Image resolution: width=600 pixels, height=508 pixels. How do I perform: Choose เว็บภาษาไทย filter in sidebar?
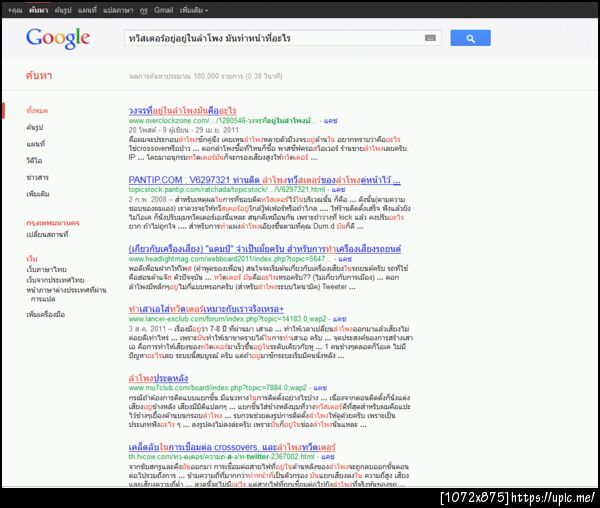tap(46, 269)
